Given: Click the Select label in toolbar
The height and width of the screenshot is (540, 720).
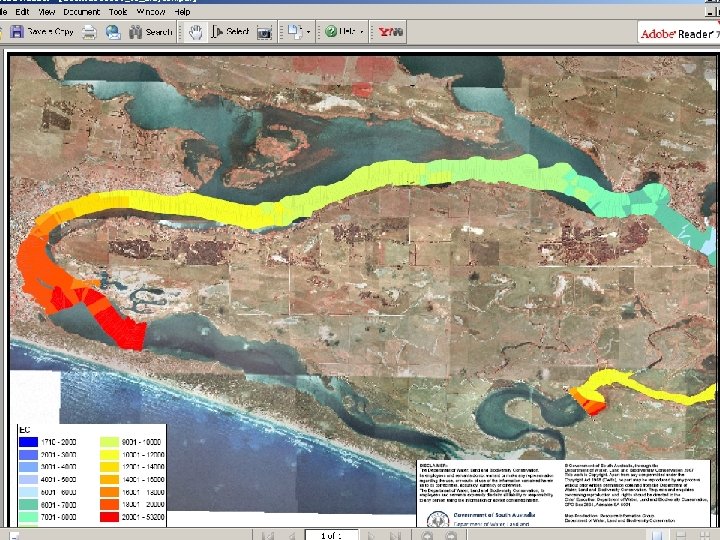Looking at the screenshot, I should pos(237,31).
